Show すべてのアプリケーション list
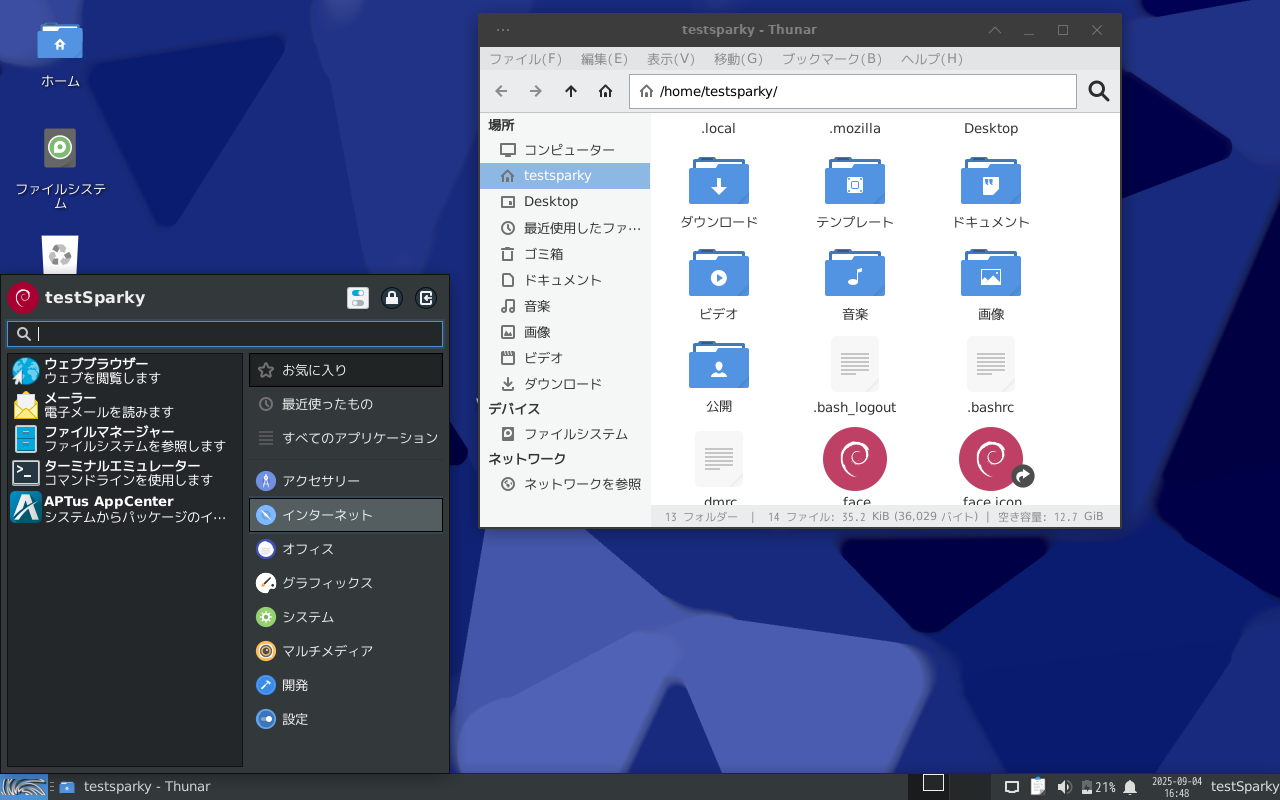This screenshot has height=800, width=1280. click(x=346, y=438)
